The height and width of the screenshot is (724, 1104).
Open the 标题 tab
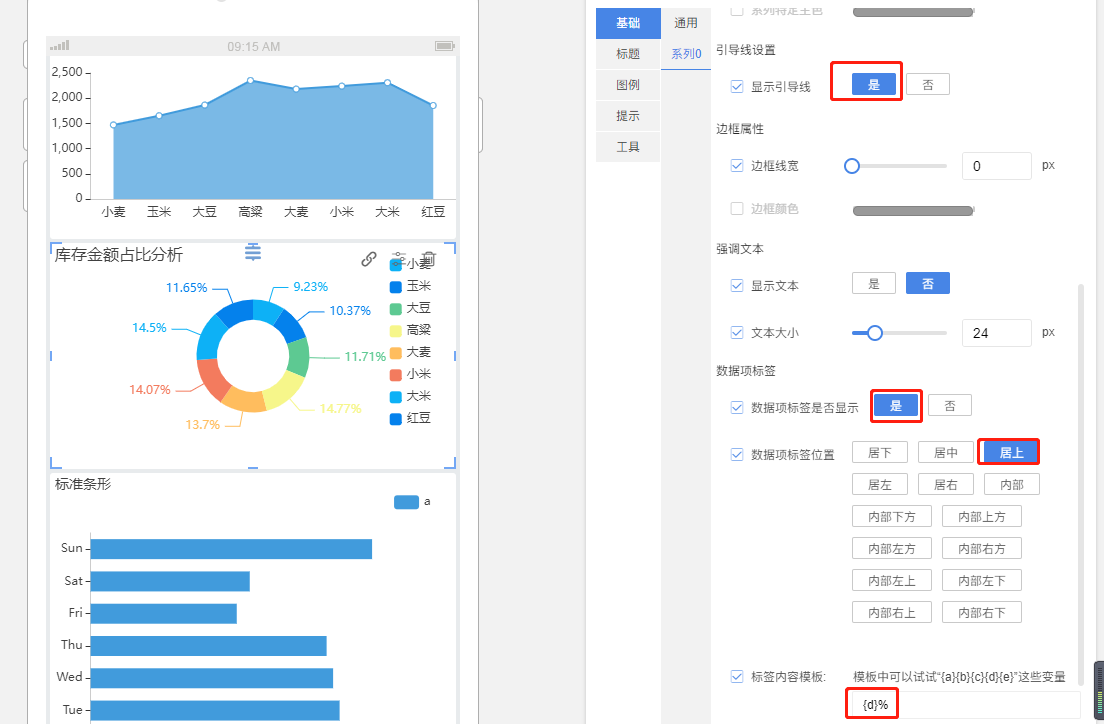tap(628, 54)
